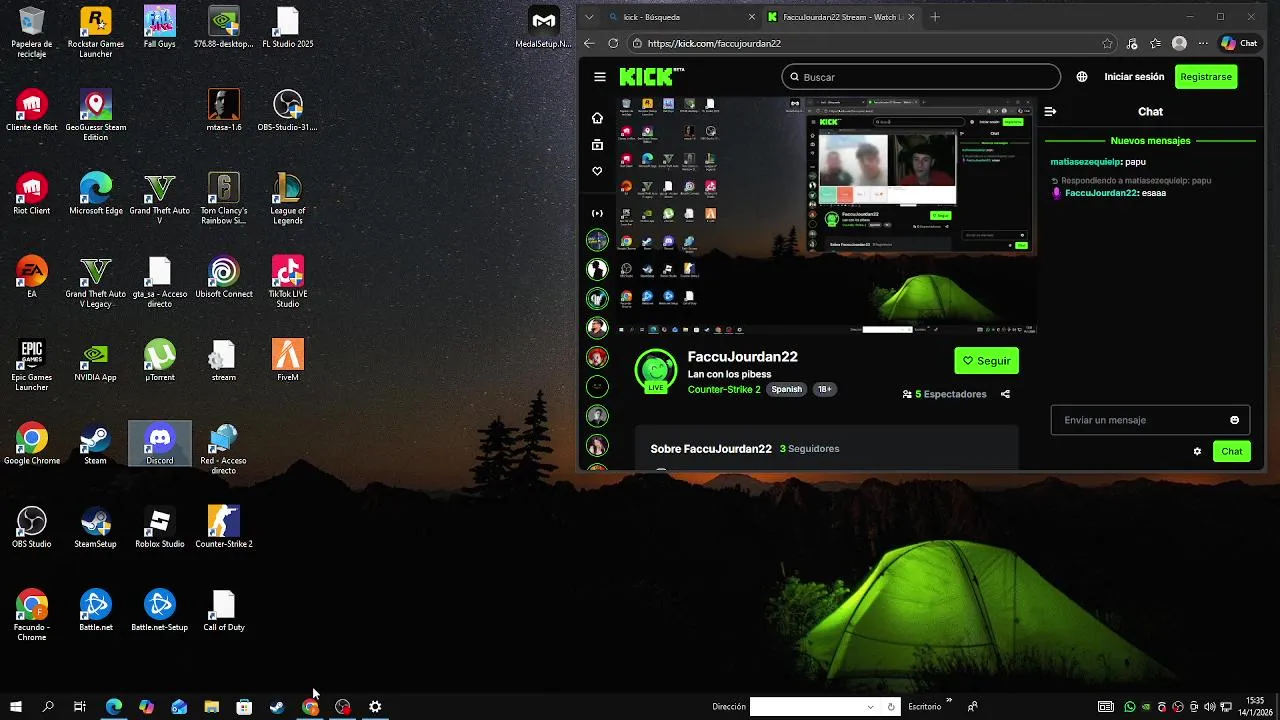Open the emoji picker in chat
Screen dimensions: 1280x720
click(x=1234, y=420)
